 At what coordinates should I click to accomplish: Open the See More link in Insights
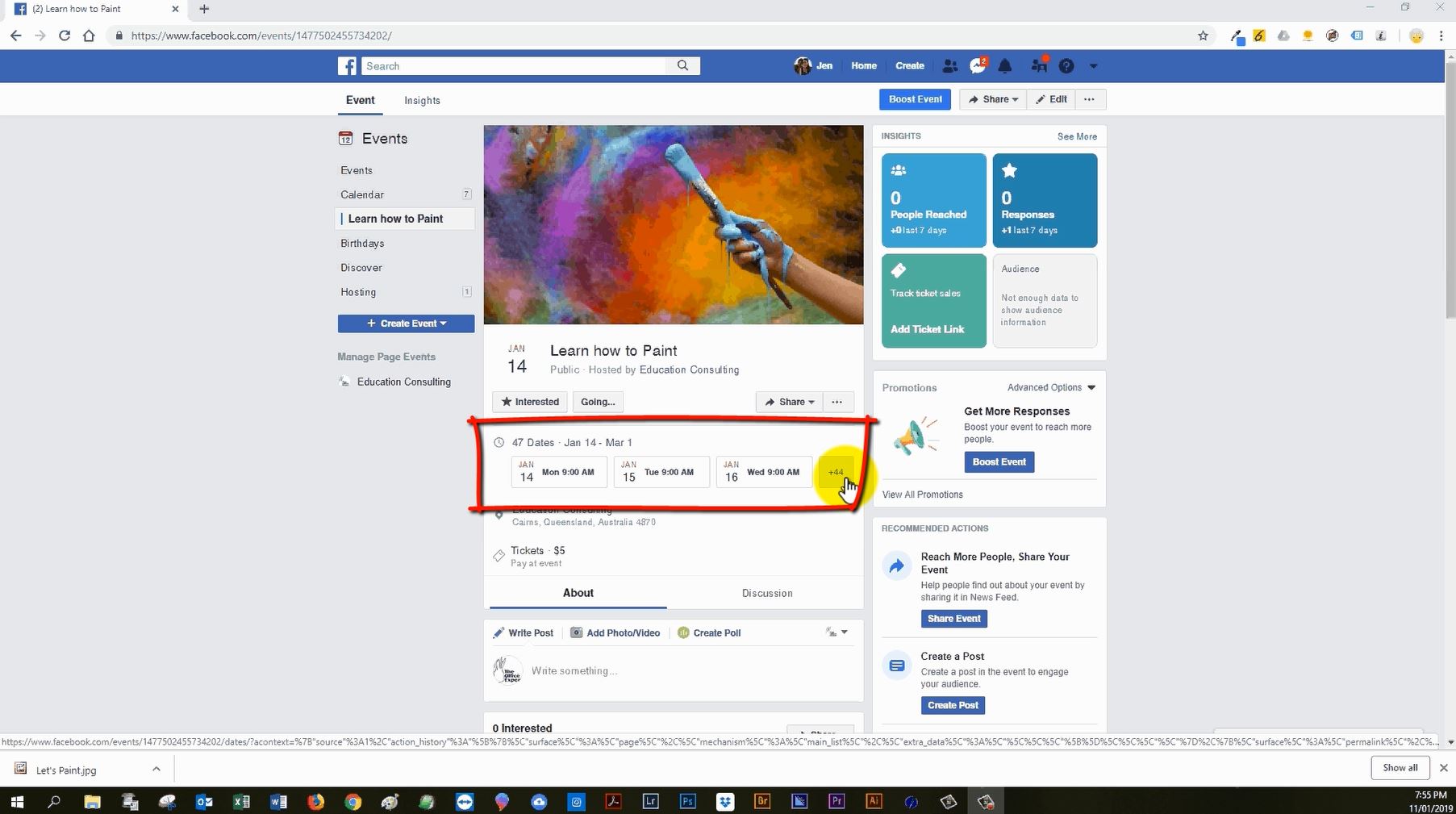(x=1077, y=137)
